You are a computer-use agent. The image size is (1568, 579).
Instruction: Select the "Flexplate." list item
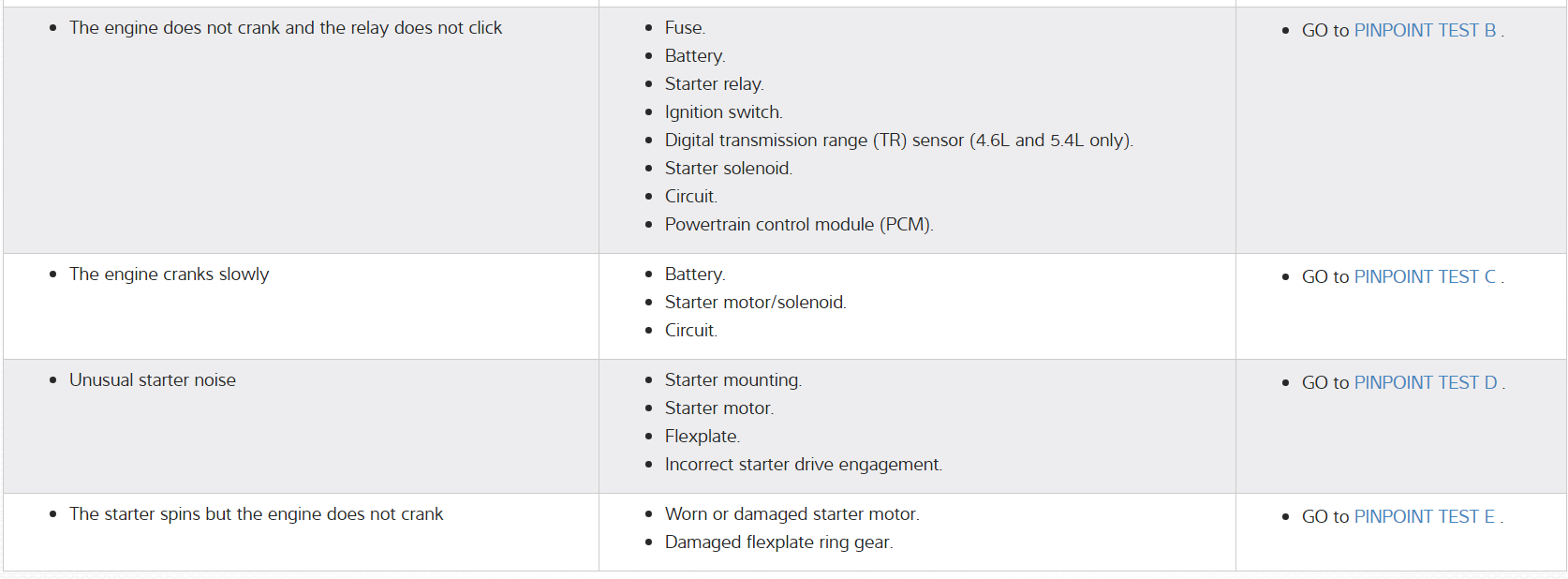click(x=702, y=437)
